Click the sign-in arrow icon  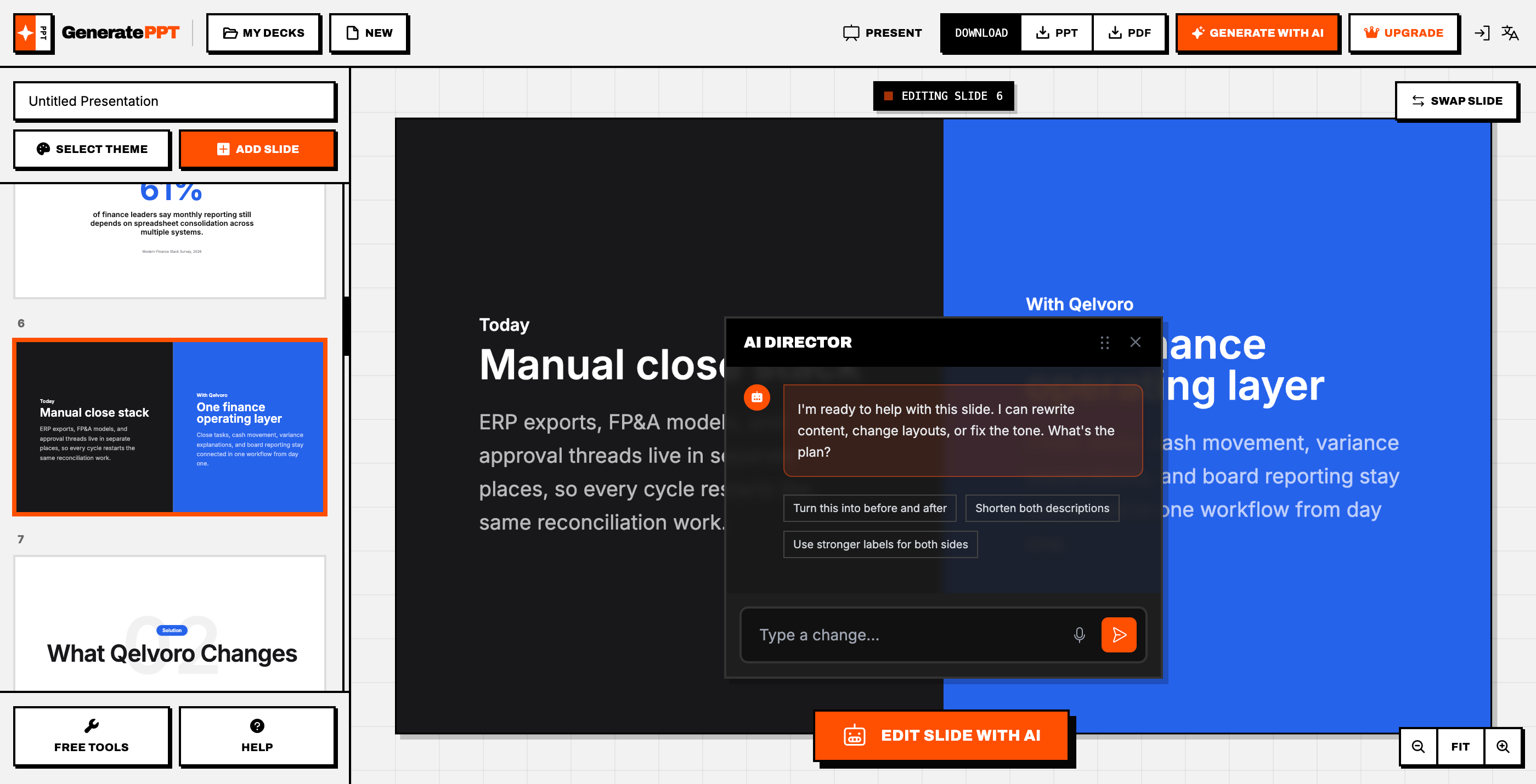click(1482, 33)
